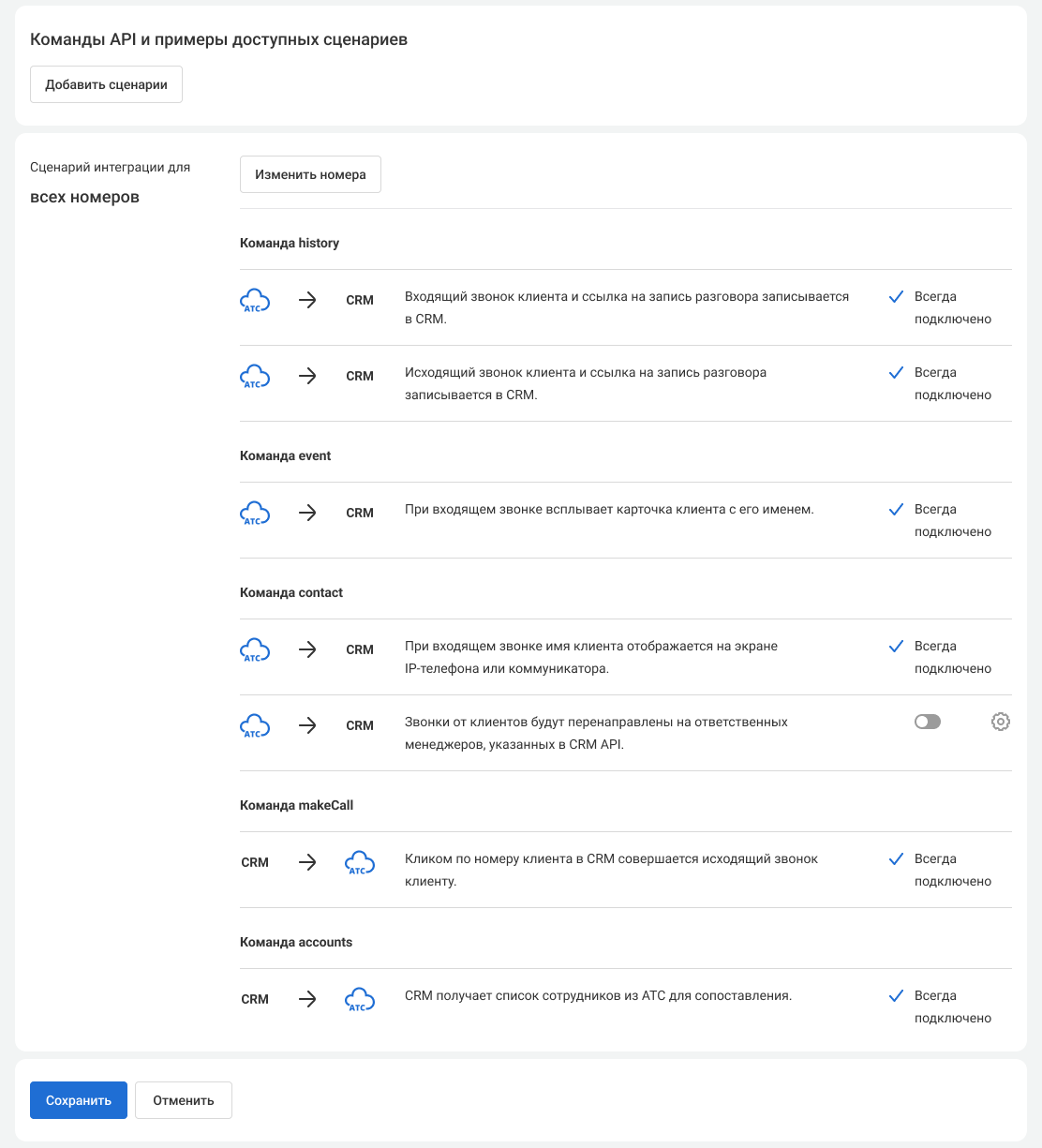Viewport: 1042px width, 1148px height.
Task: Click the ATC cloud icon in the accounts row
Action: click(360, 1000)
